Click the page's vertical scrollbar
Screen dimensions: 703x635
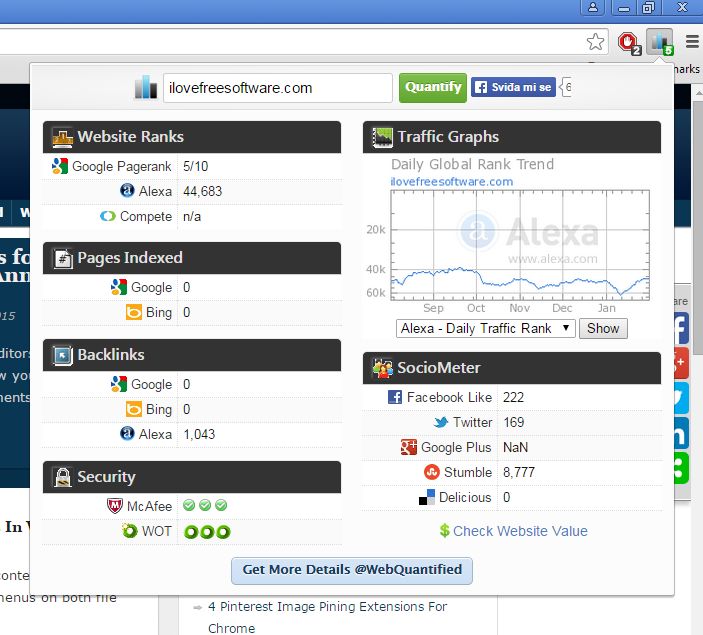(698, 227)
